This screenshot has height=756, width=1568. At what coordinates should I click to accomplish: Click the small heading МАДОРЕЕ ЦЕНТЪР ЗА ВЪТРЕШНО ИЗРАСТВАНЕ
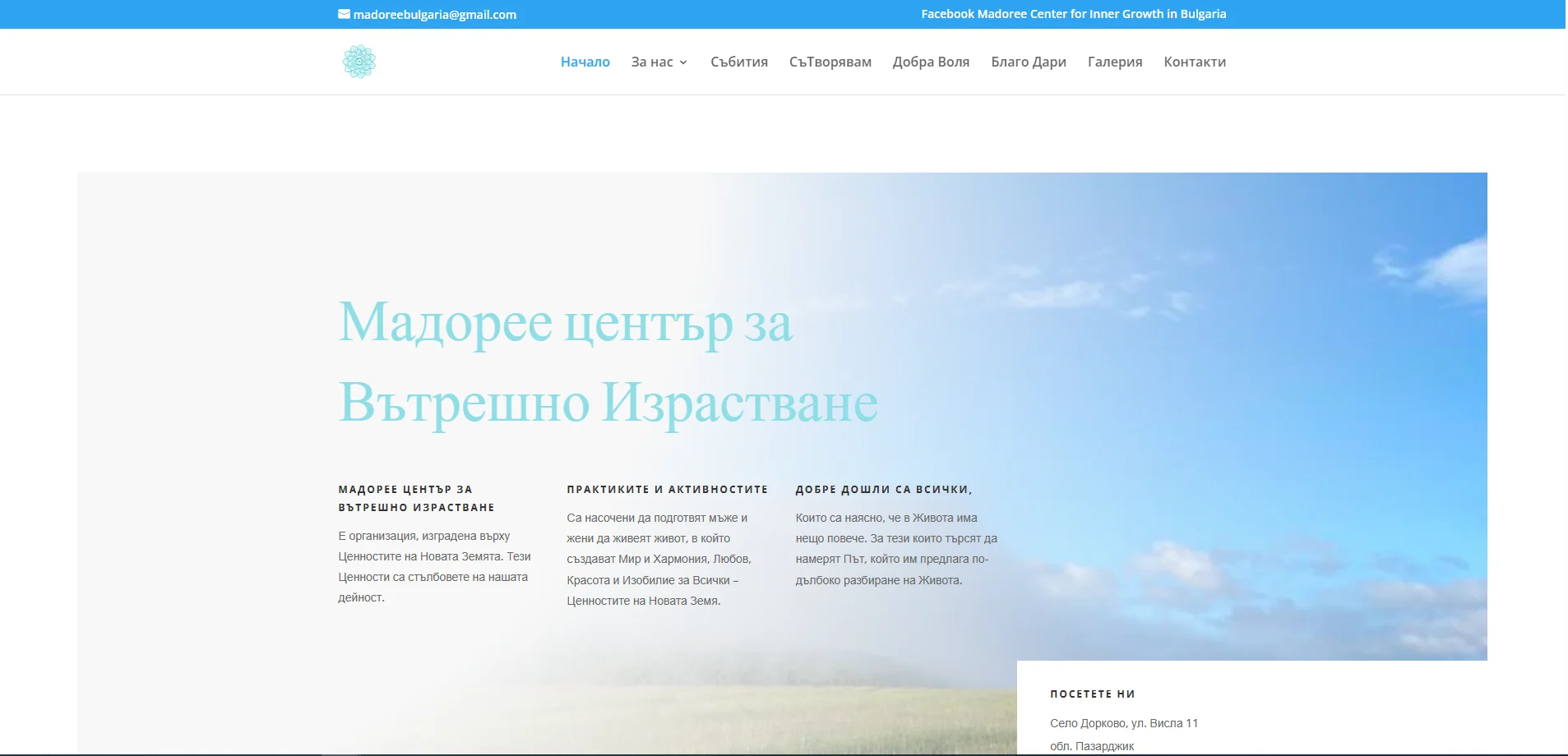(417, 498)
